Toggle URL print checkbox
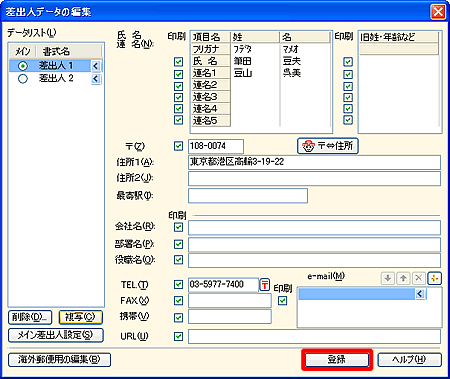 coord(178,336)
